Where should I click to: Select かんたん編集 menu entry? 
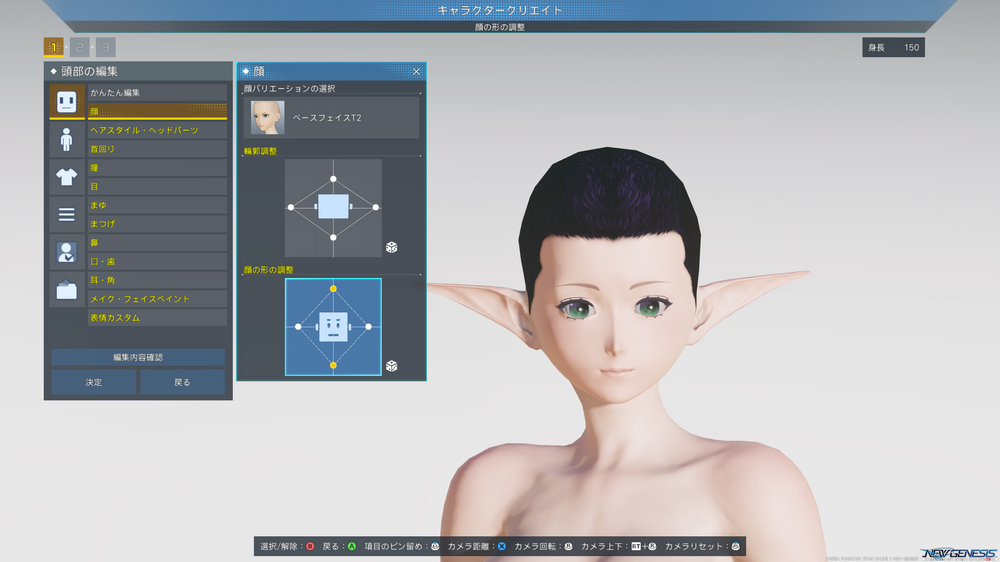pyautogui.click(x=158, y=92)
